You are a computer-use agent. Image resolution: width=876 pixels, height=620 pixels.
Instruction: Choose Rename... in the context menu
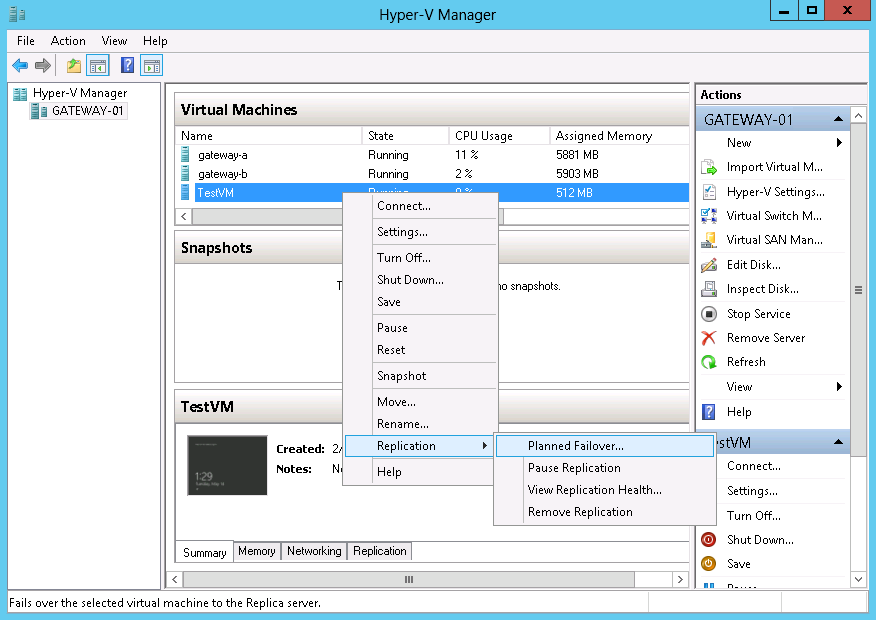pyautogui.click(x=421, y=424)
